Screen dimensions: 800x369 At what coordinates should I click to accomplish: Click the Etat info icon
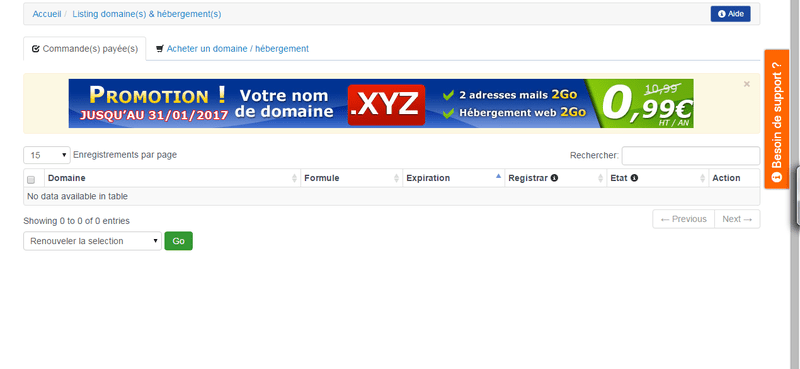click(x=634, y=178)
